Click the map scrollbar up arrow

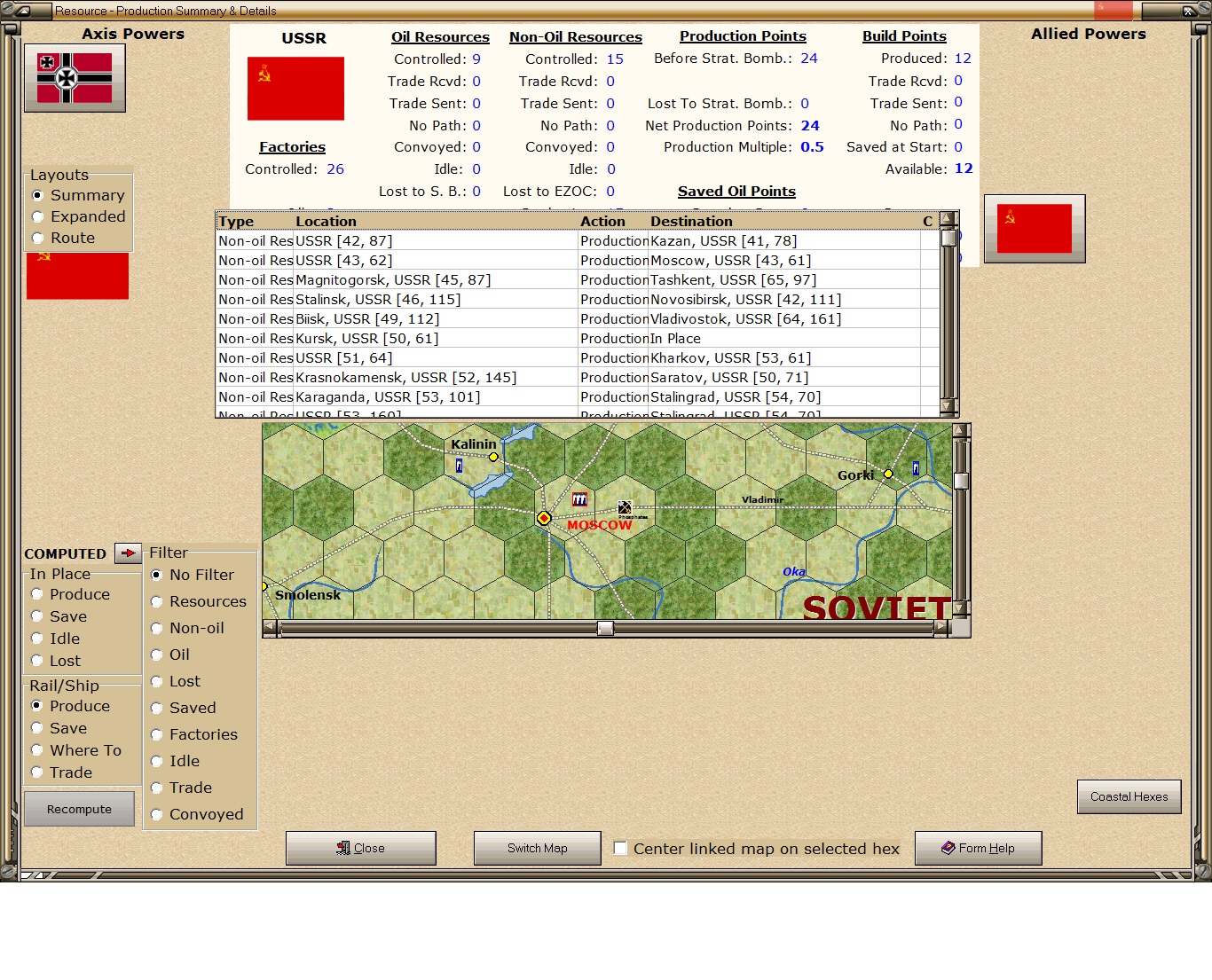(961, 431)
